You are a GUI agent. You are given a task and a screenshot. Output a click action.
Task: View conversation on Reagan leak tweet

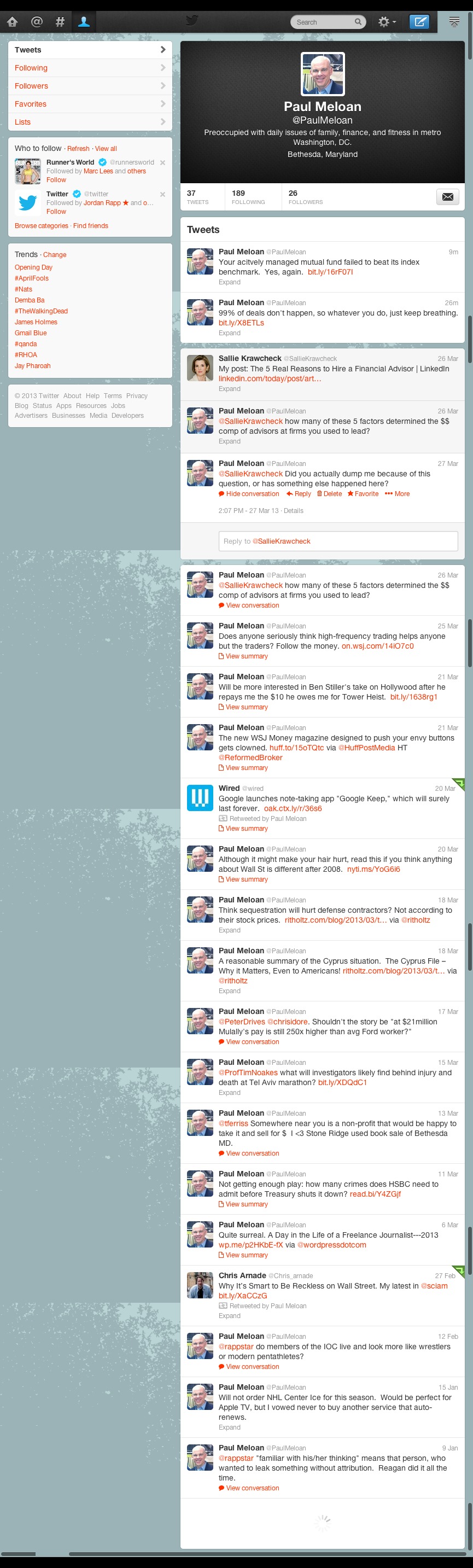[249, 1488]
